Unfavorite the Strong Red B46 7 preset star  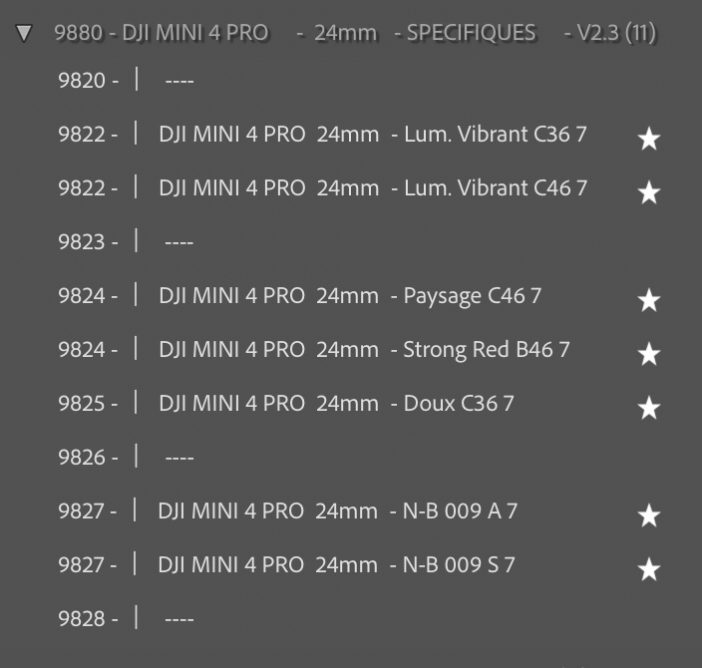coord(649,353)
